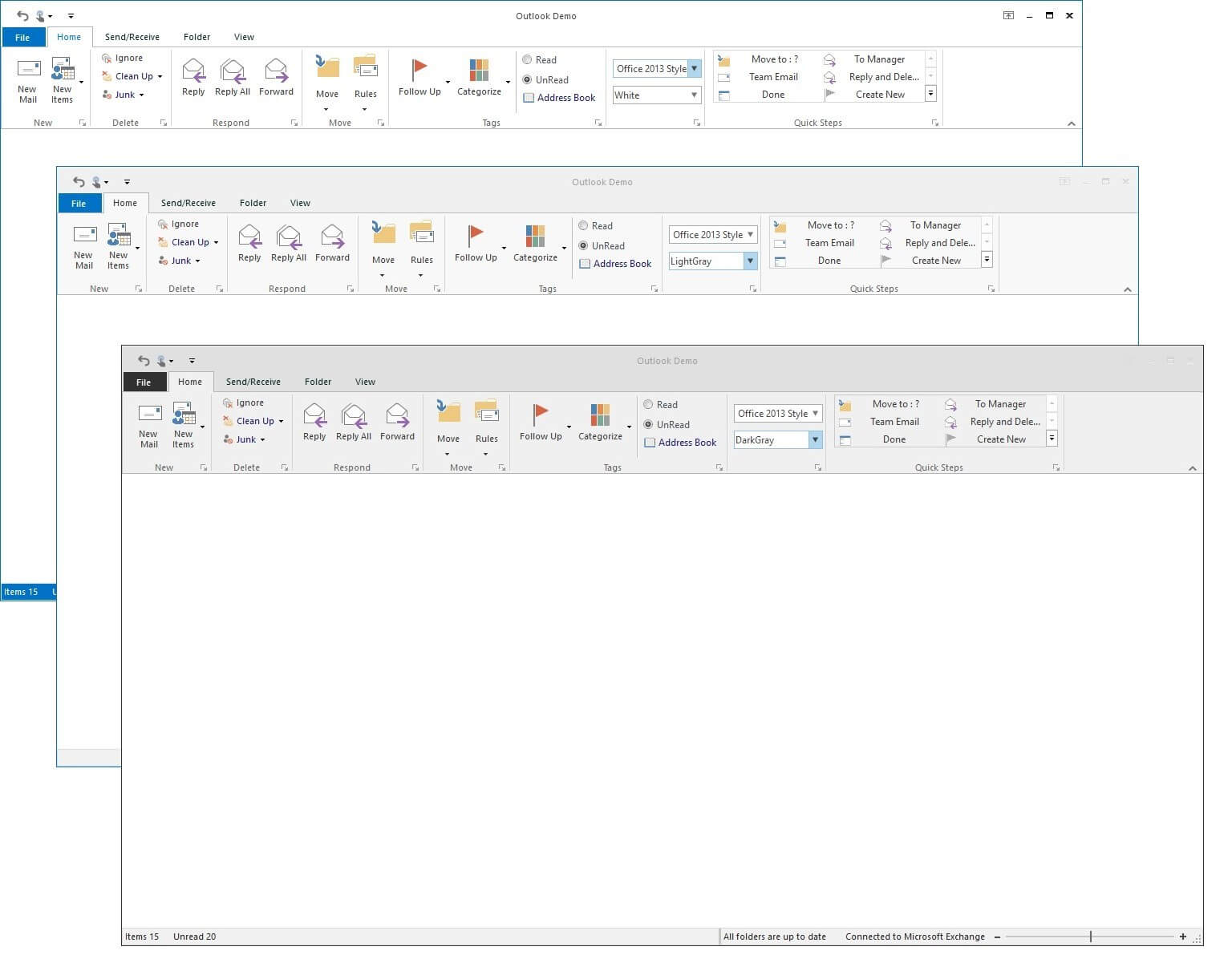The height and width of the screenshot is (971, 1232).
Task: Click Ignore in the White window
Action: [x=122, y=59]
